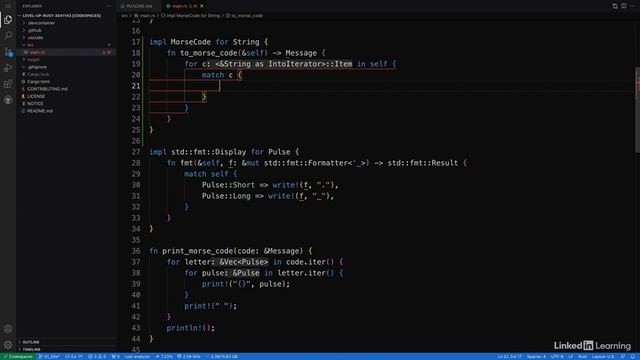Change Spaces: 4 indentation setting
The height and width of the screenshot is (360, 640).
pos(536,357)
